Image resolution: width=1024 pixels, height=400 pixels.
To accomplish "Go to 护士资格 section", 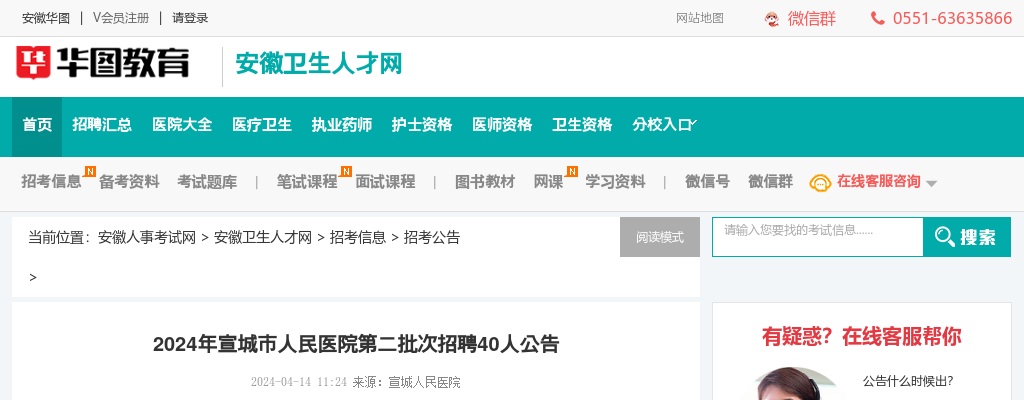I will click(x=422, y=125).
